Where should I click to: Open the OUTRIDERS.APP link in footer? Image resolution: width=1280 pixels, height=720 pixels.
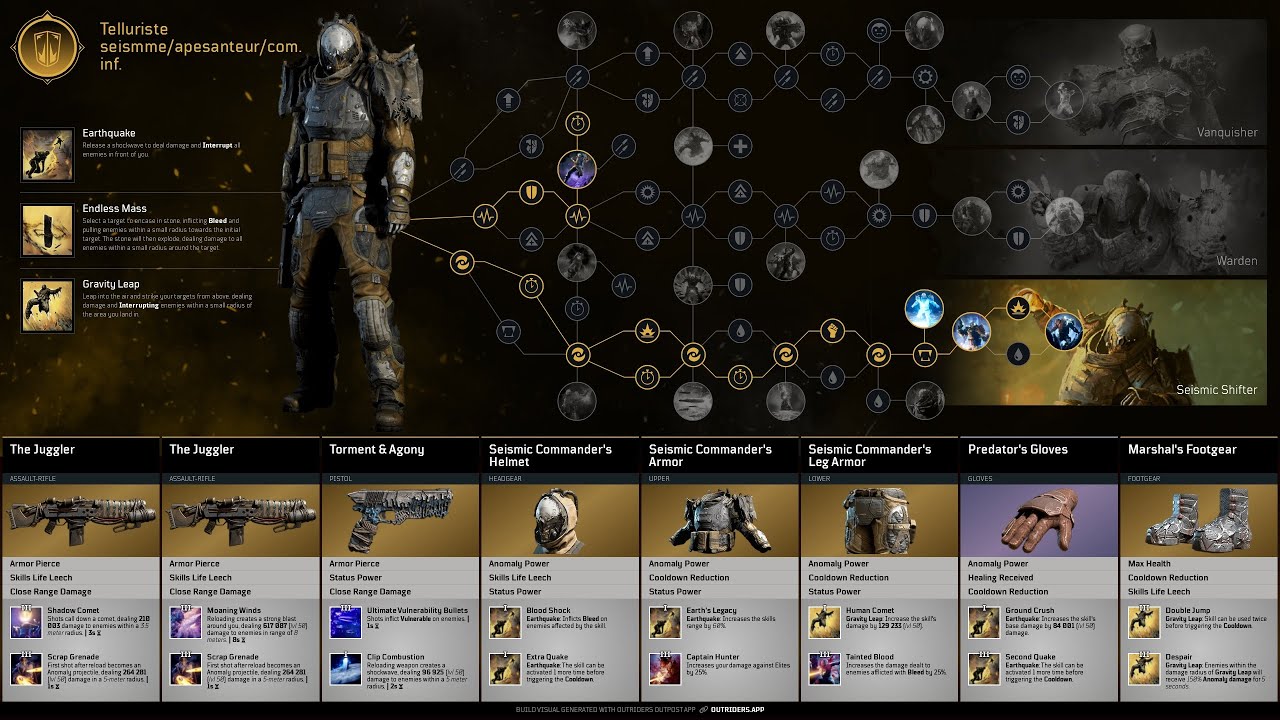click(x=736, y=709)
